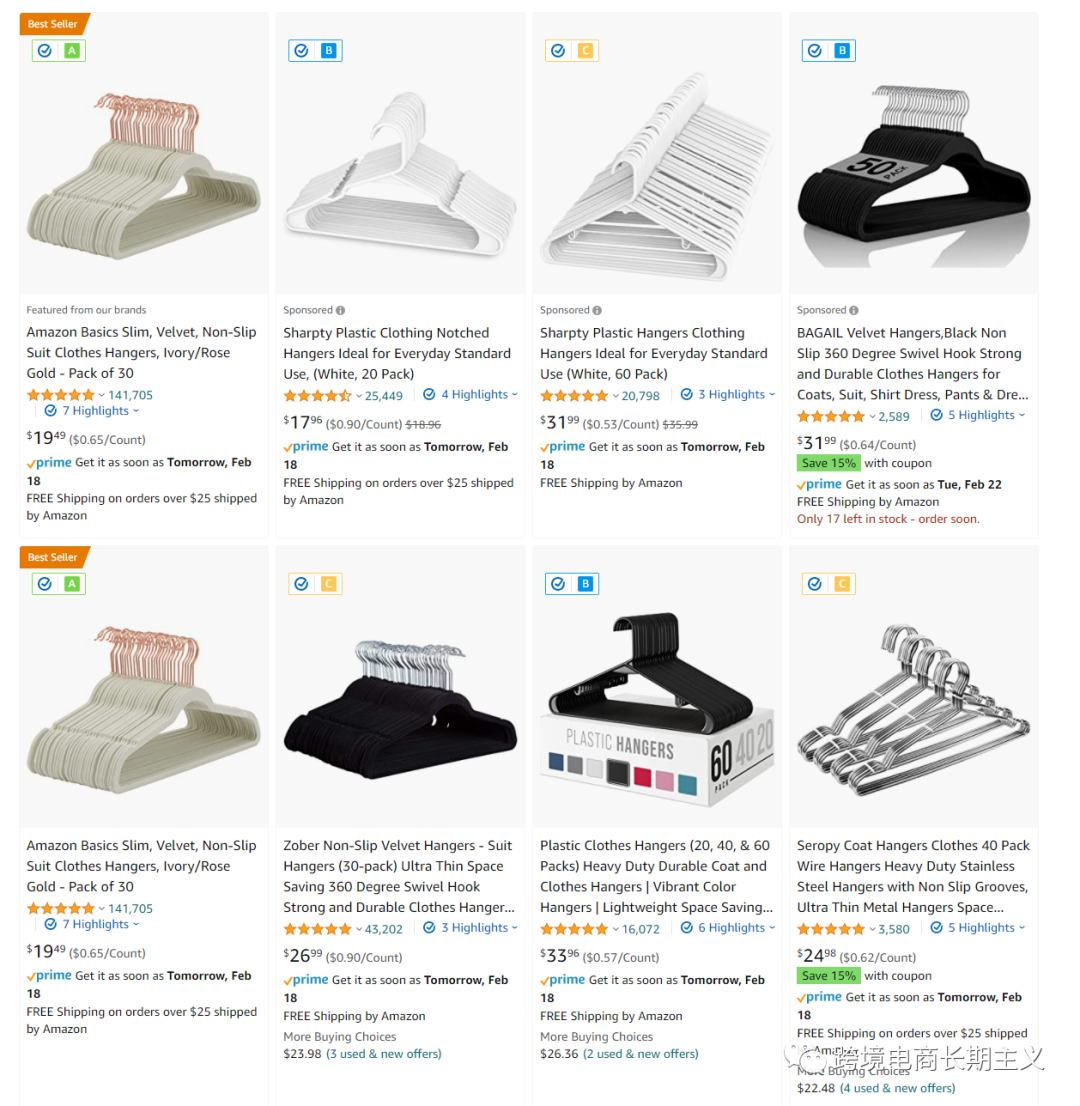
Task: Click the letter B badge on Sharpty 20 Pack
Action: click(x=328, y=50)
